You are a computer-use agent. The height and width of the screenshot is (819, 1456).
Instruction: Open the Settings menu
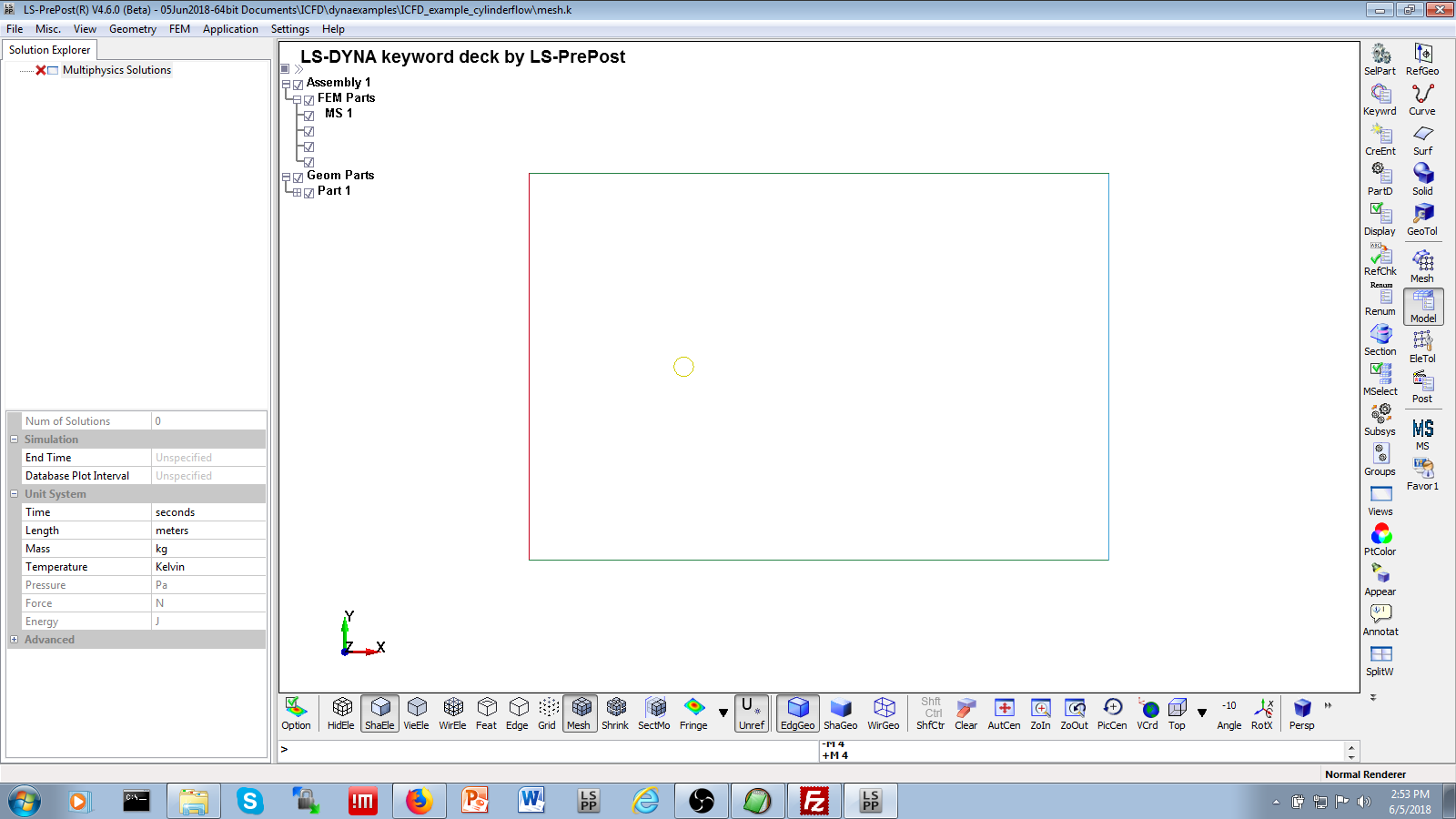tap(290, 29)
